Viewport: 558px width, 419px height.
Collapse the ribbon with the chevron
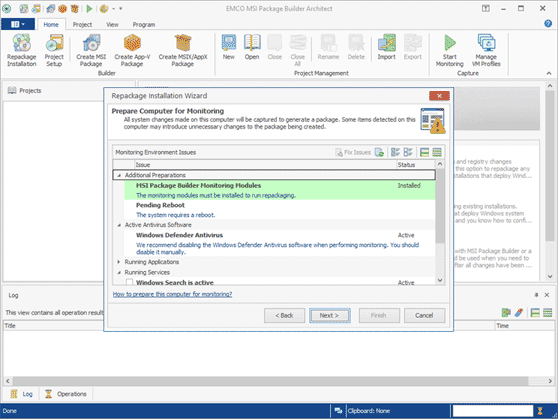pyautogui.click(x=549, y=73)
